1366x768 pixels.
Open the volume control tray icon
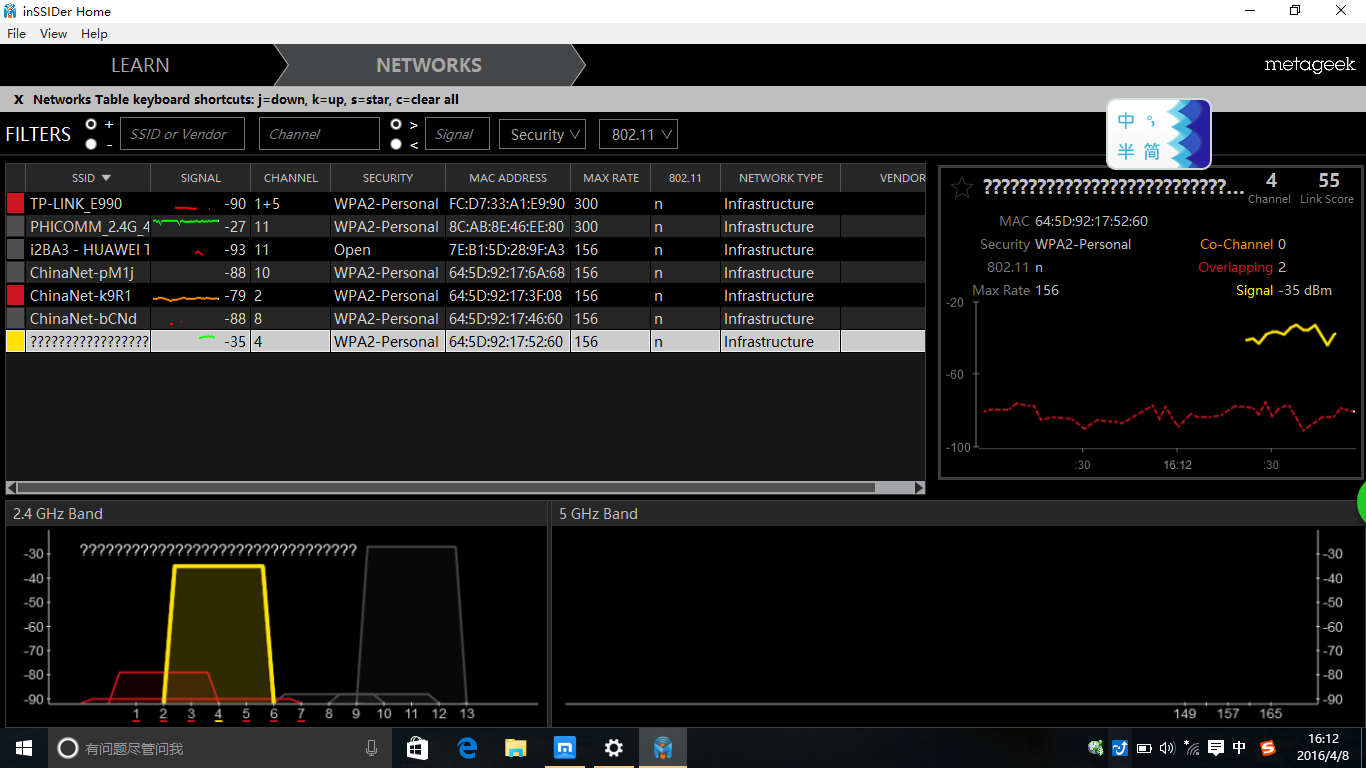(x=1168, y=748)
